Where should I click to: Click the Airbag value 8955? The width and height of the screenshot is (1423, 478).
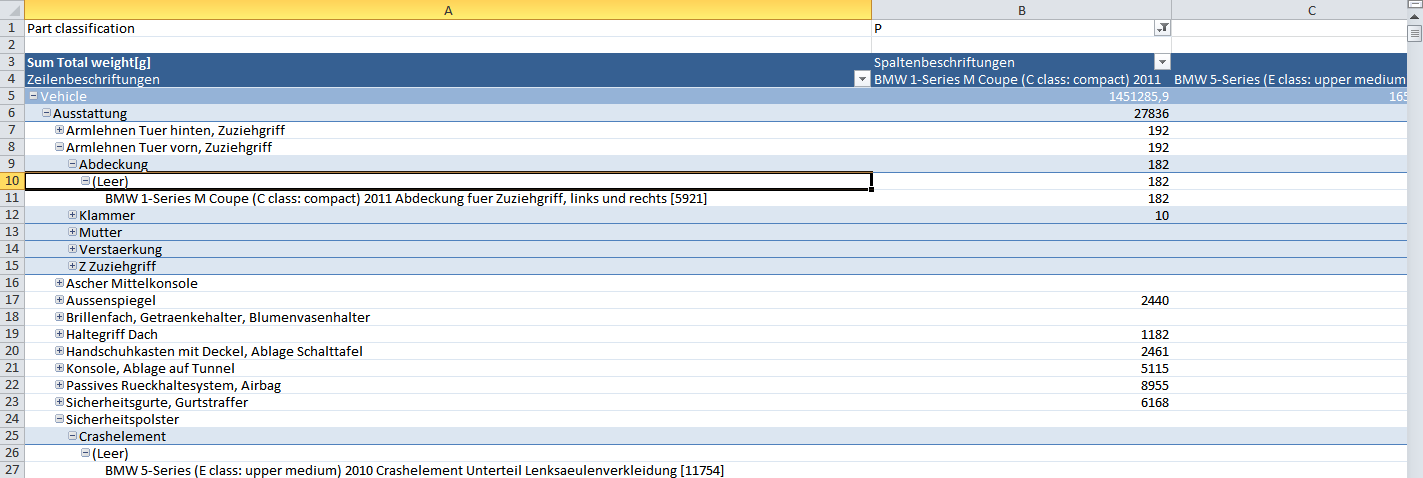point(1021,386)
